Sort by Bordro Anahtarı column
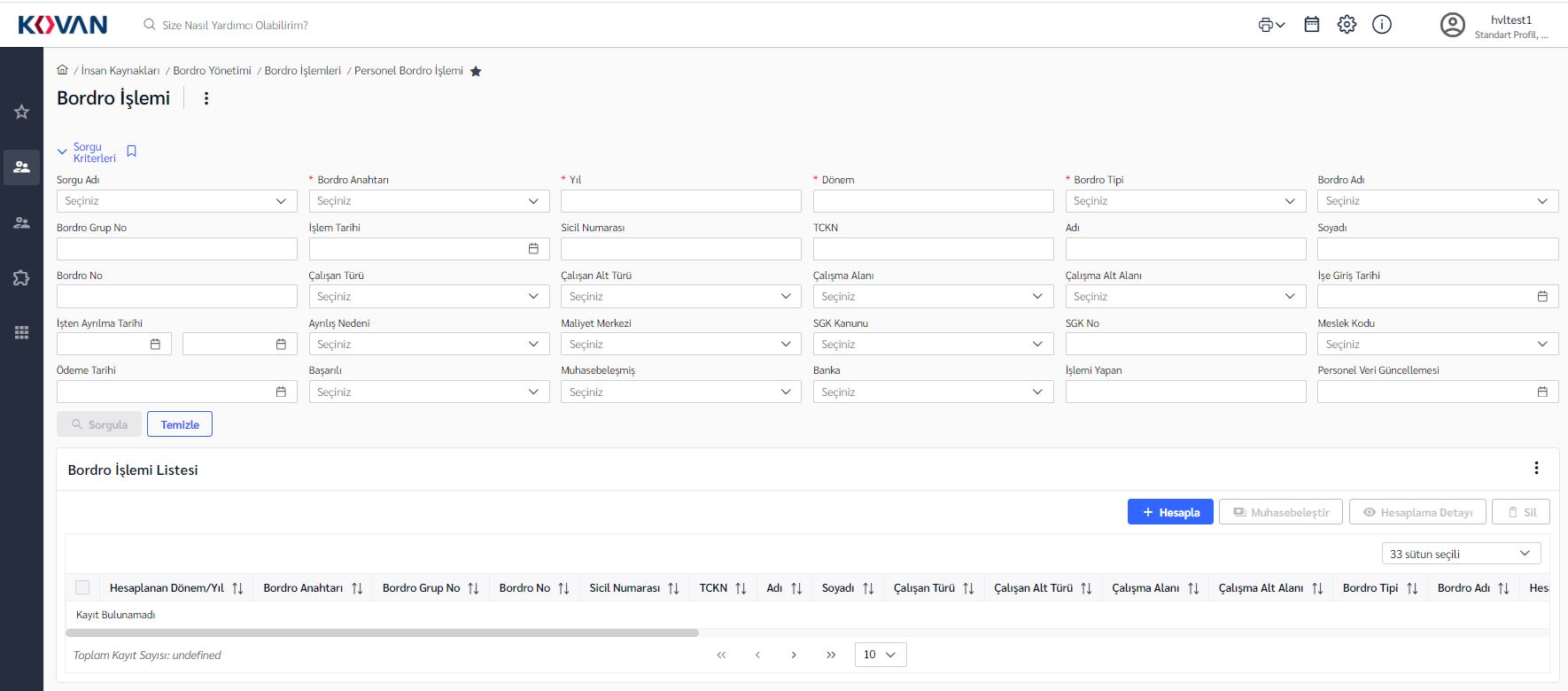Image resolution: width=1568 pixels, height=691 pixels. (357, 588)
